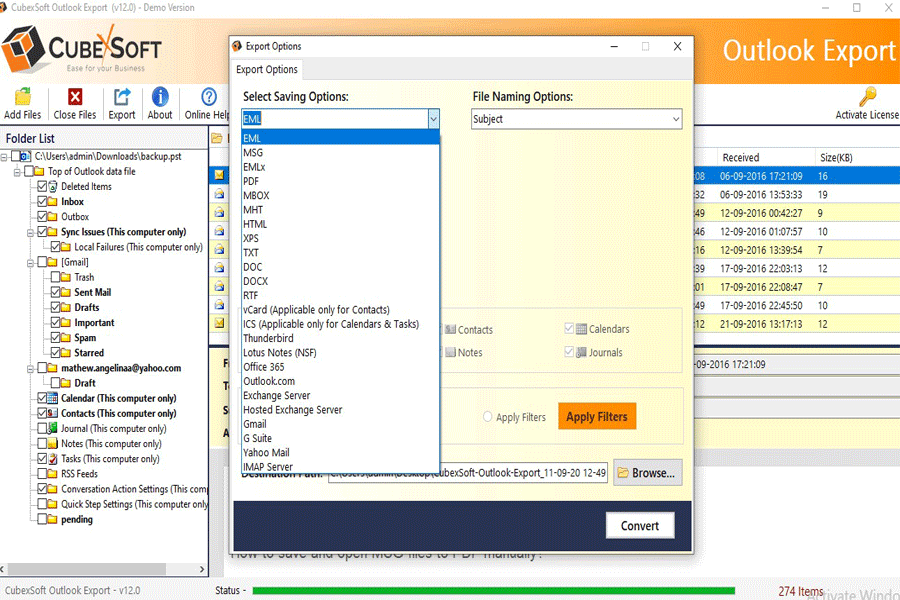Choose PDF from the saving options list
Image resolution: width=900 pixels, height=600 pixels.
pos(251,181)
